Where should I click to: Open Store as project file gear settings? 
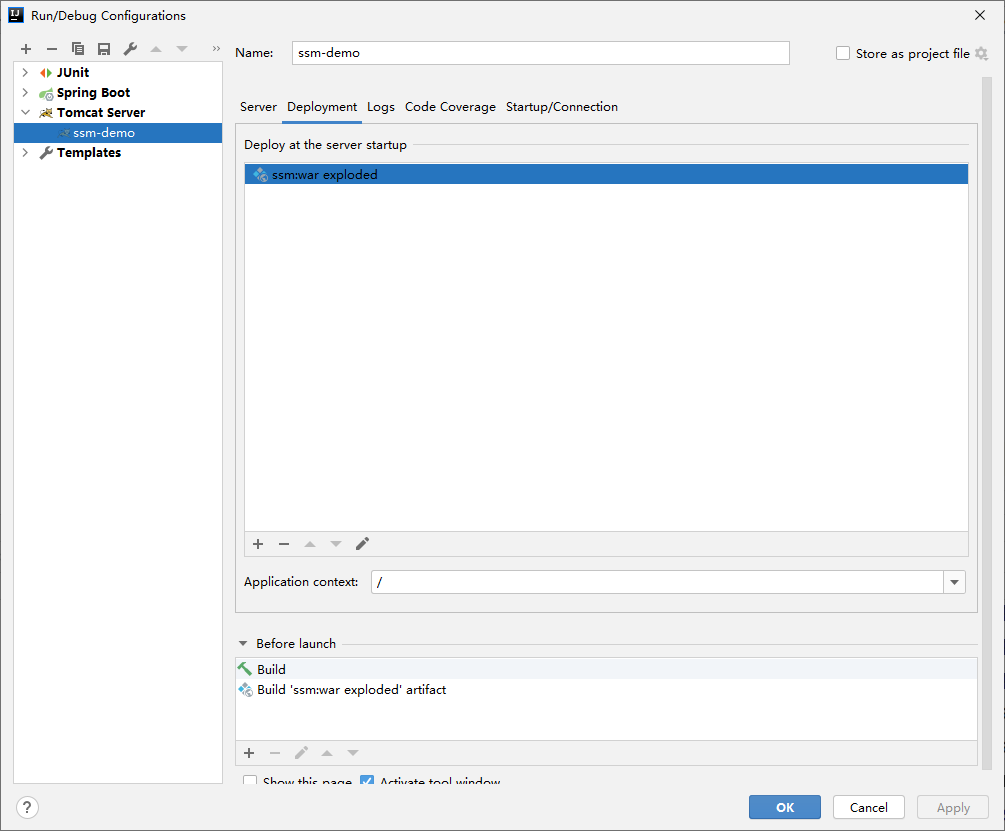click(981, 54)
